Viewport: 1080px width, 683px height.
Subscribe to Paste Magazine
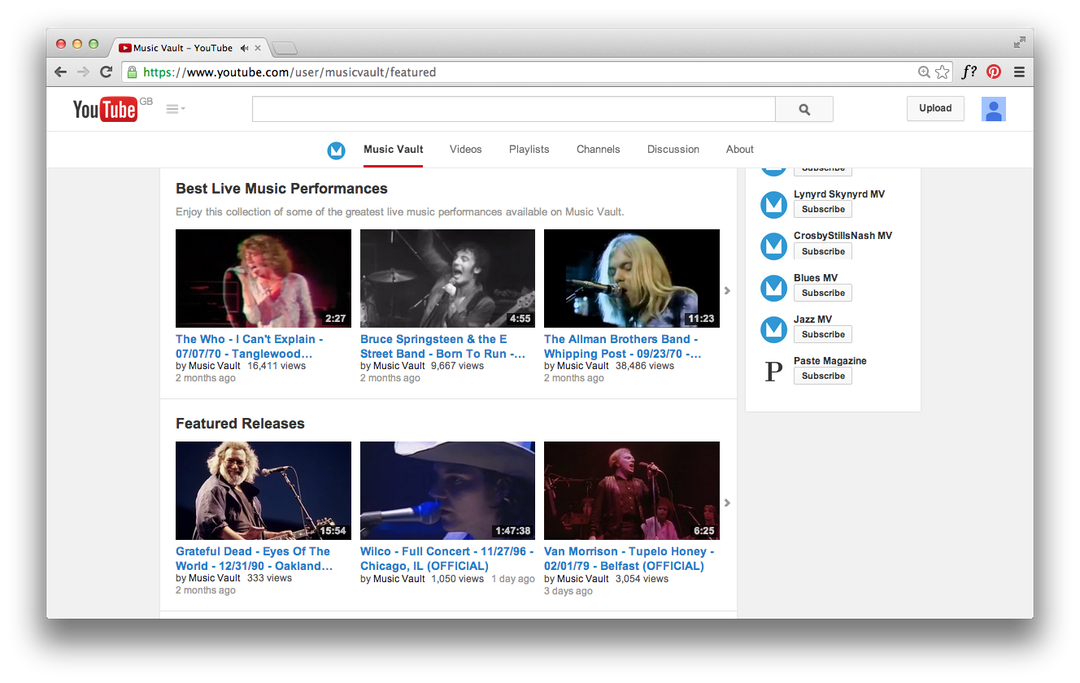click(822, 376)
